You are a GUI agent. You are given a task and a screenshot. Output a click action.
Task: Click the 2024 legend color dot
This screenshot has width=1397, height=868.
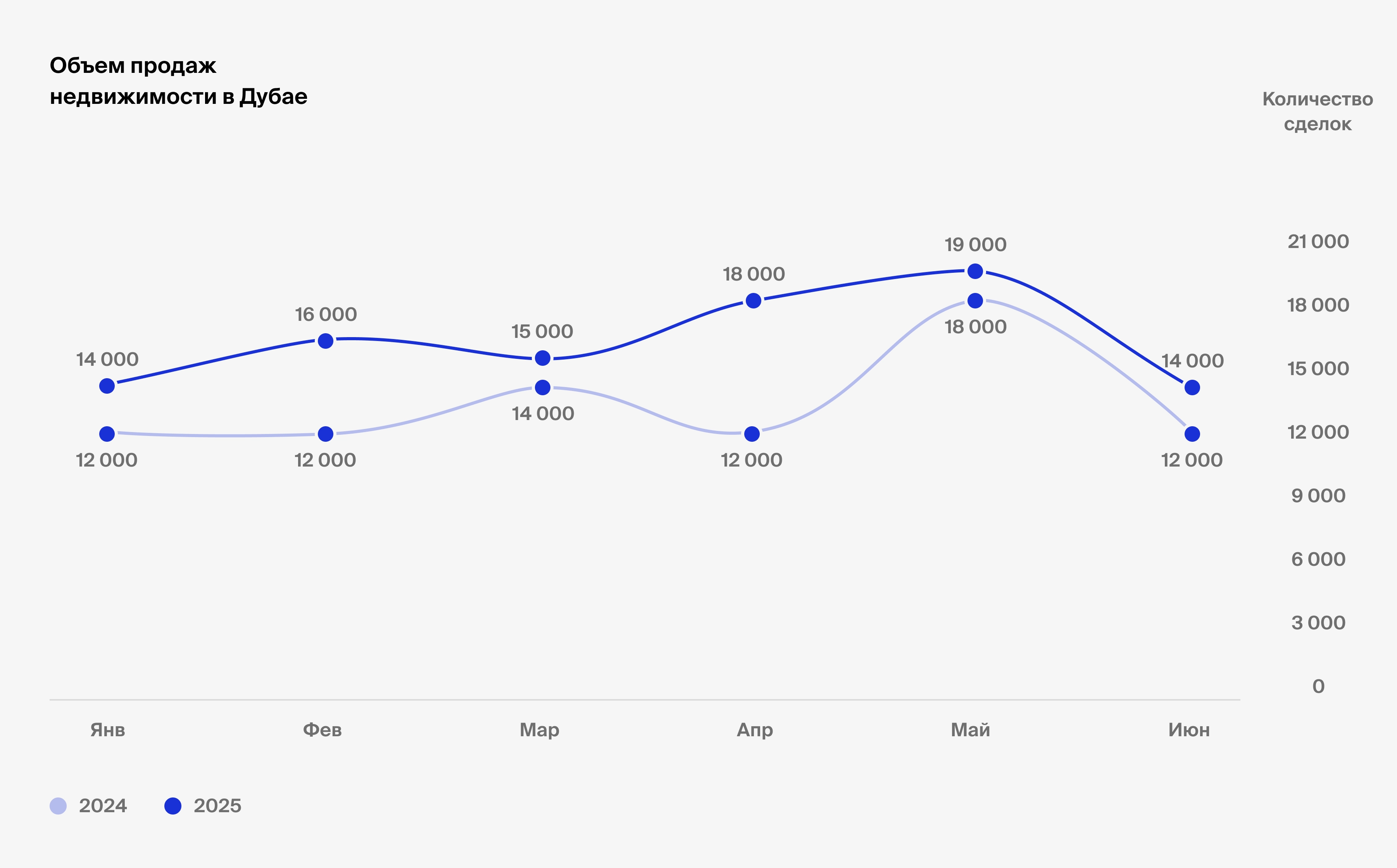click(58, 806)
